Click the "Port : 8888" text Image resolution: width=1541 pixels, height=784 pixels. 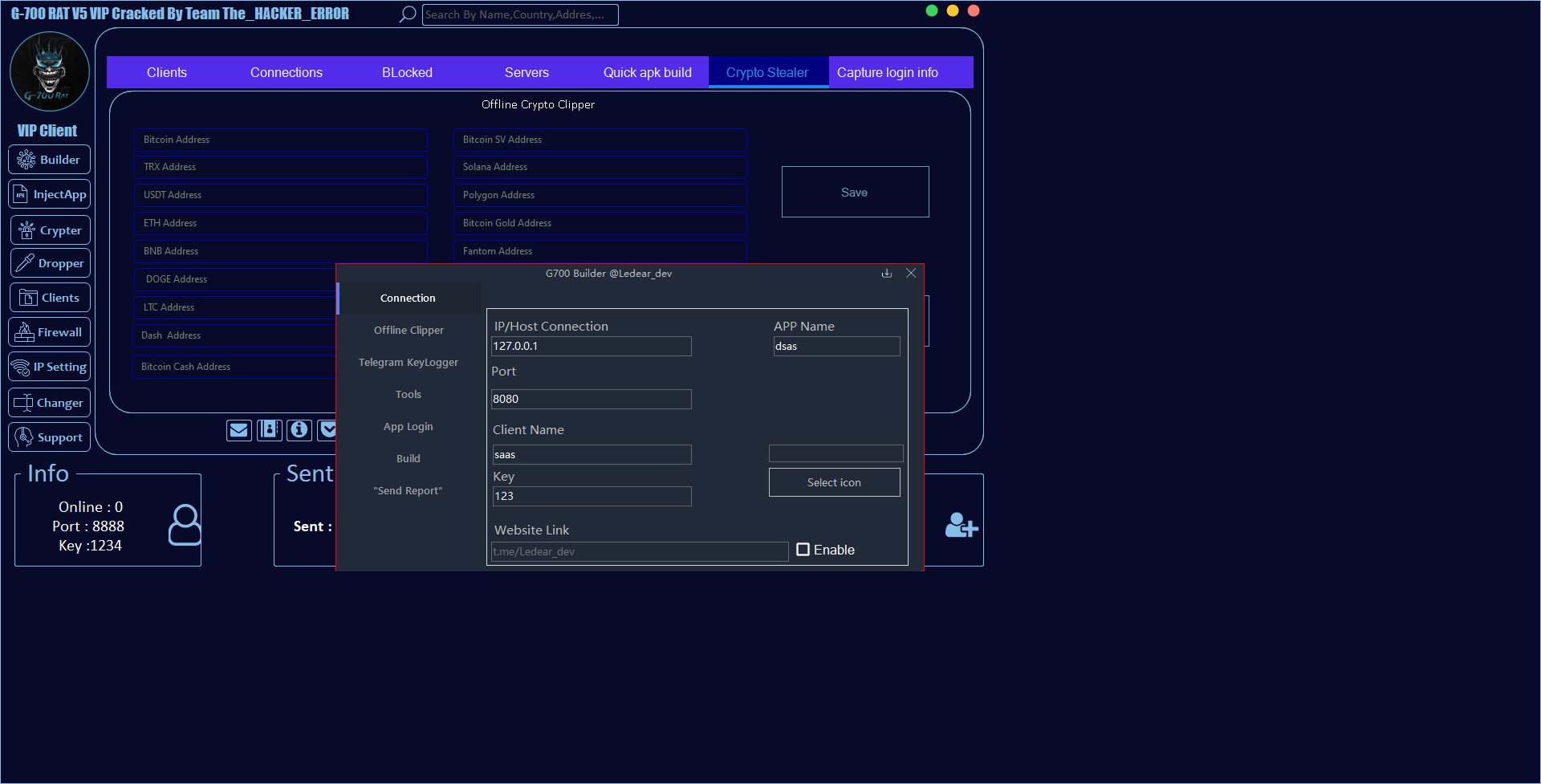(88, 526)
